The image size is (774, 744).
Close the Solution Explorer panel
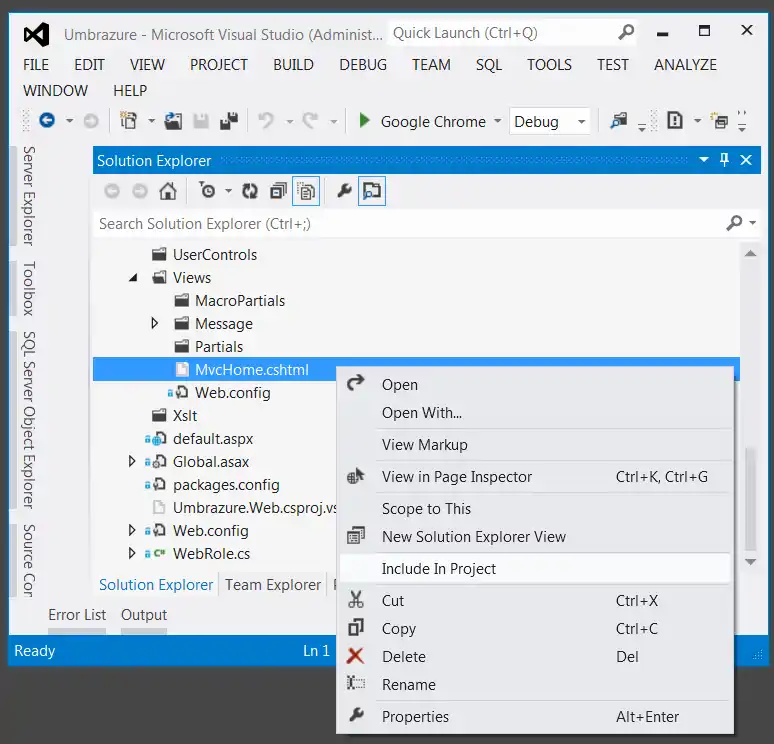746,160
